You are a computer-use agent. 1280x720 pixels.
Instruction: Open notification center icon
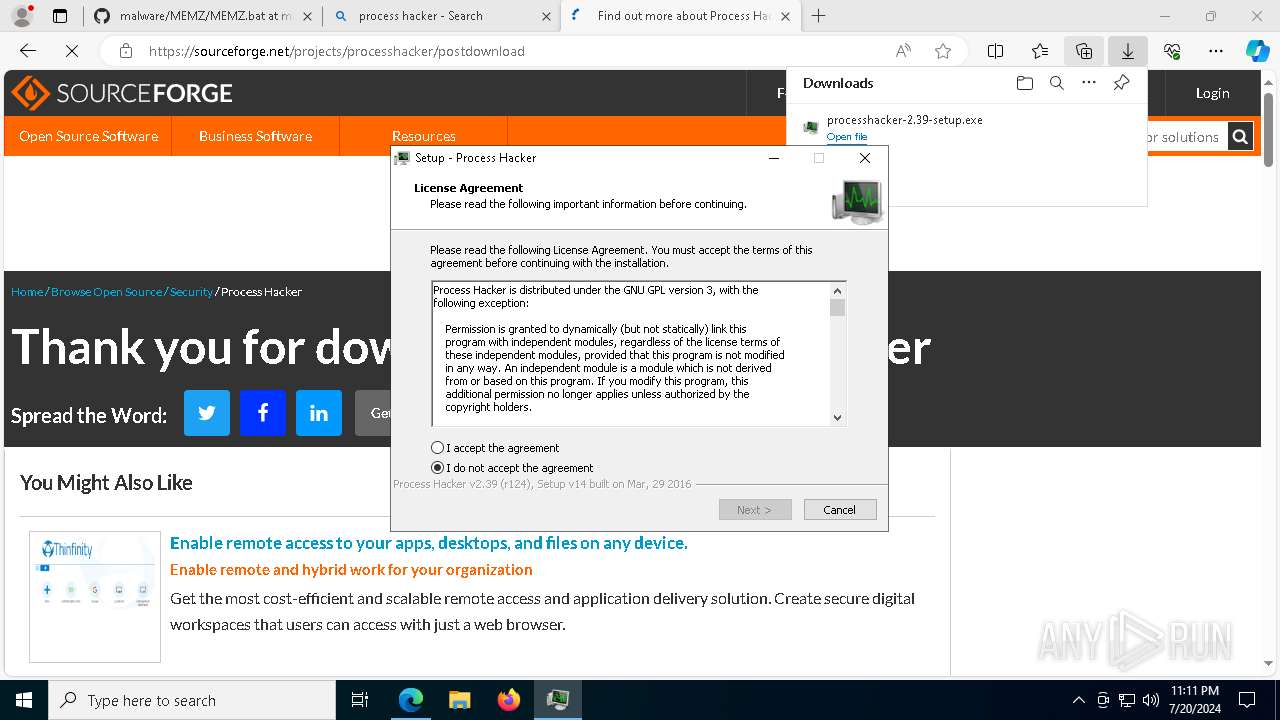click(x=1247, y=700)
